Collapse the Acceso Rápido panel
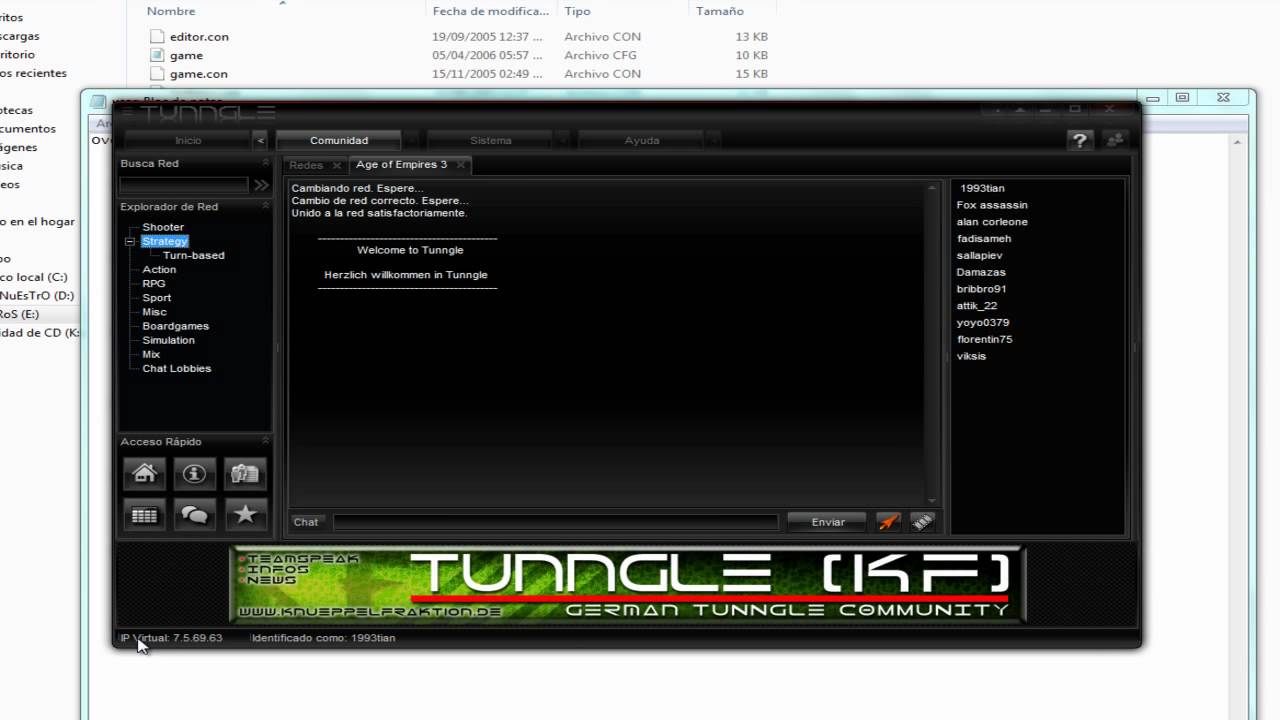Screen dimensions: 1280x720 click(x=265, y=441)
